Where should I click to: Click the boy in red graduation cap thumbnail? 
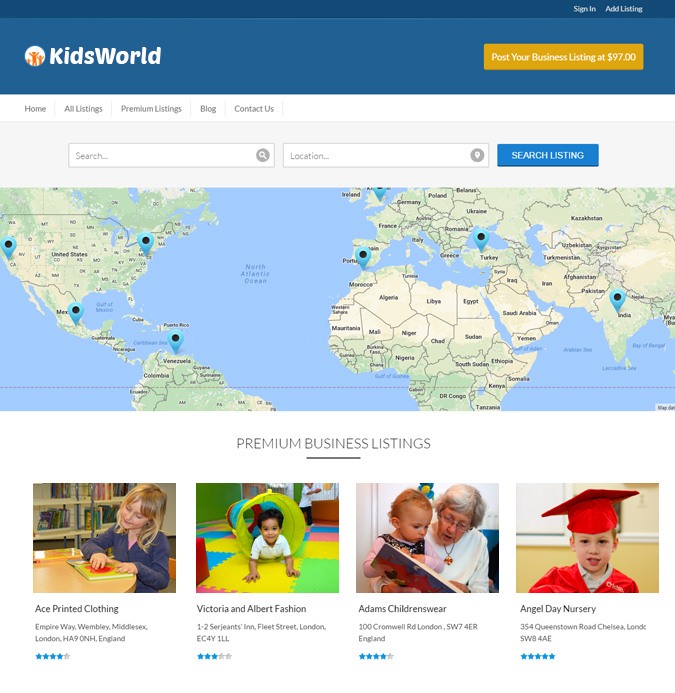point(587,538)
